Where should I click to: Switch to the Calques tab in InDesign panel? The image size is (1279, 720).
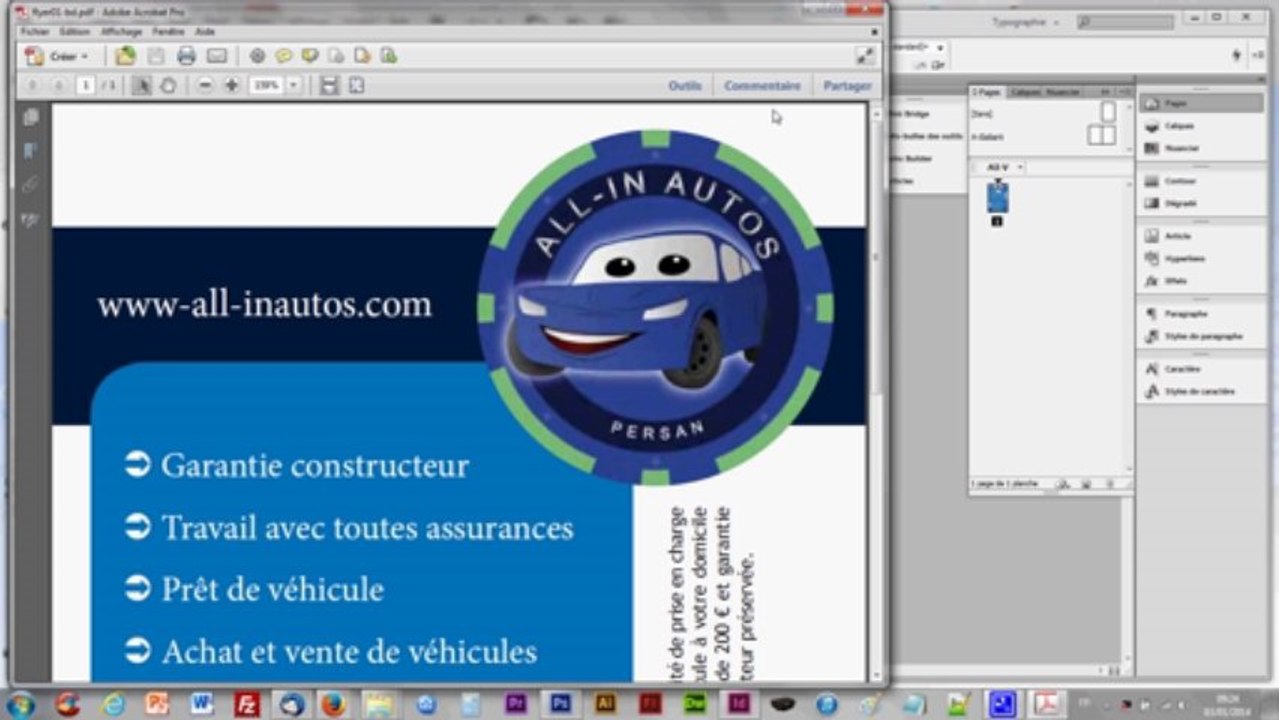pyautogui.click(x=1024, y=92)
